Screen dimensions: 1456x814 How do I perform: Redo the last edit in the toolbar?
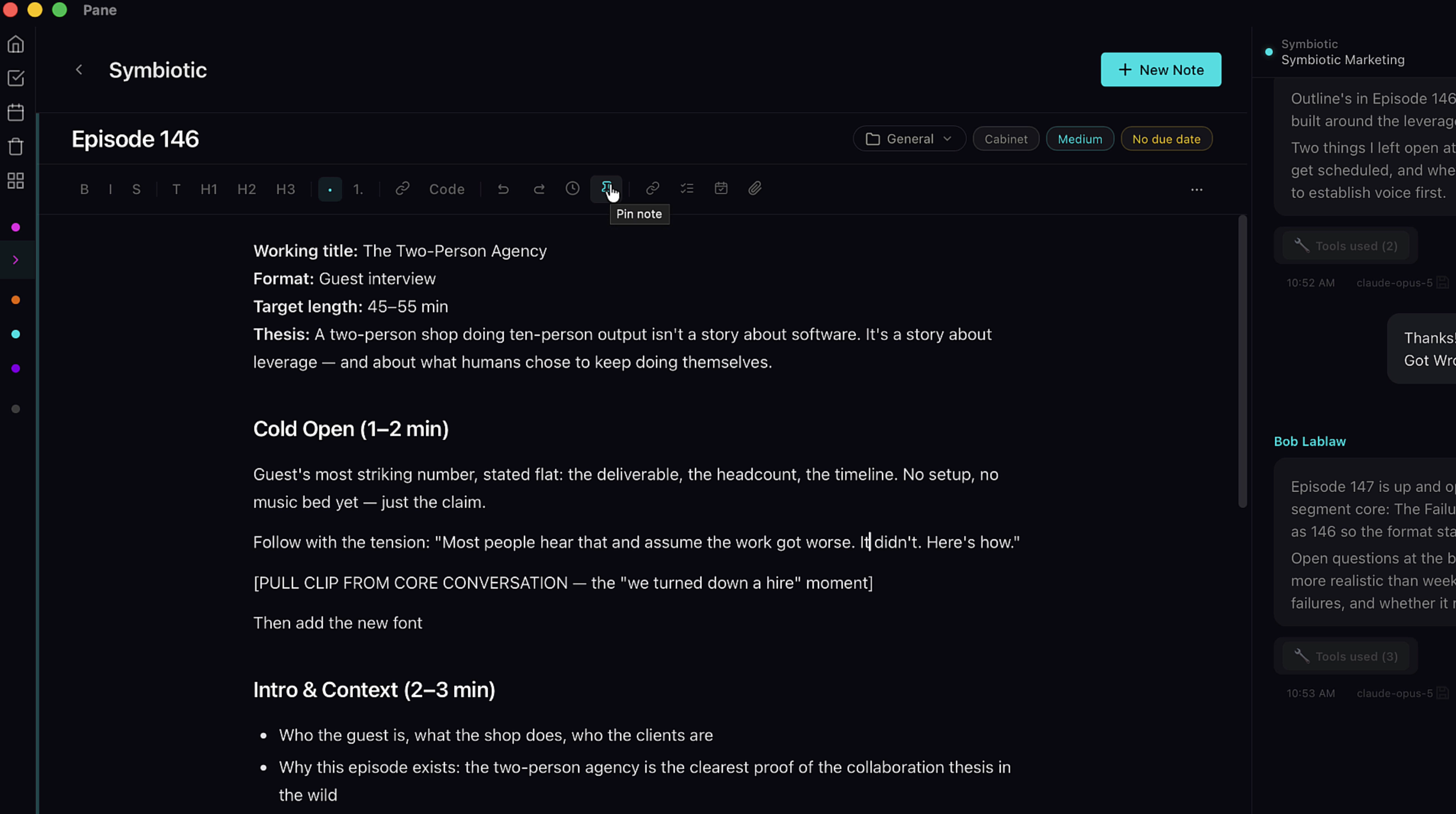(539, 189)
